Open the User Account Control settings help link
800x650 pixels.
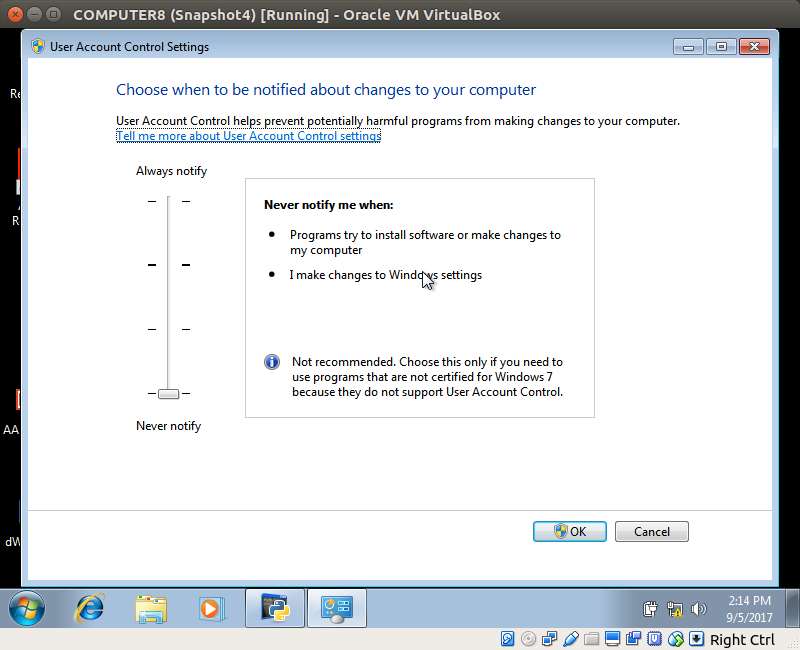(x=248, y=136)
